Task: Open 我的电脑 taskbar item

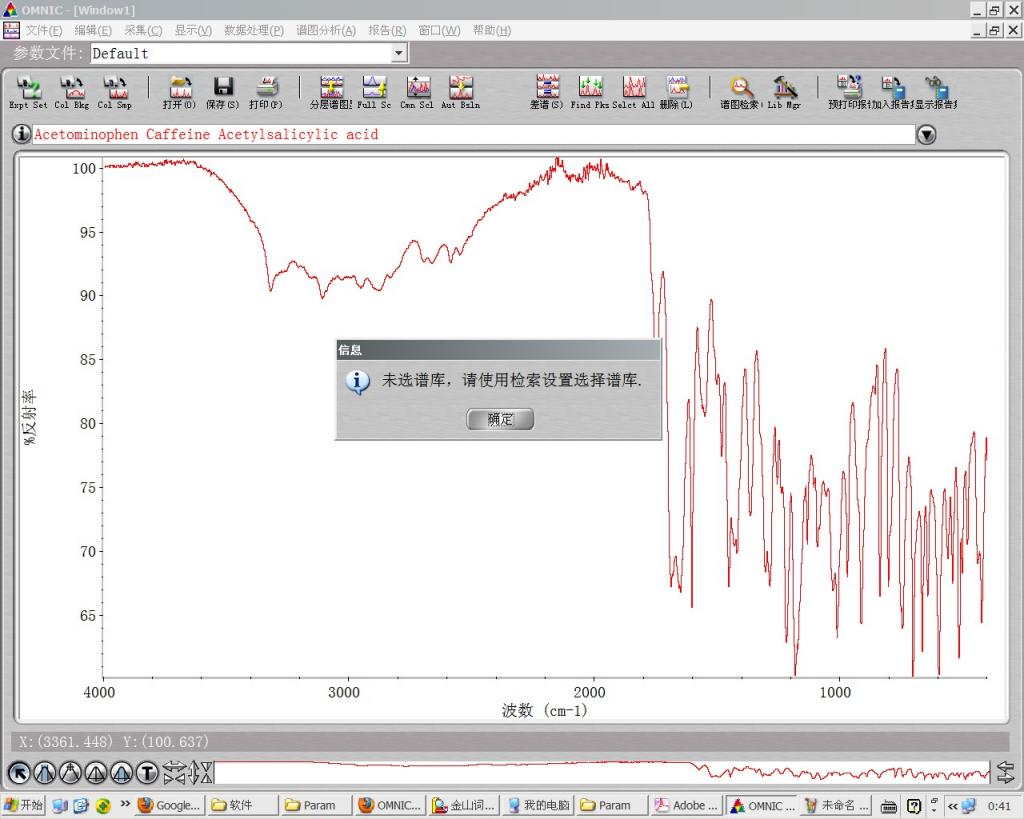Action: pyautogui.click(x=538, y=805)
